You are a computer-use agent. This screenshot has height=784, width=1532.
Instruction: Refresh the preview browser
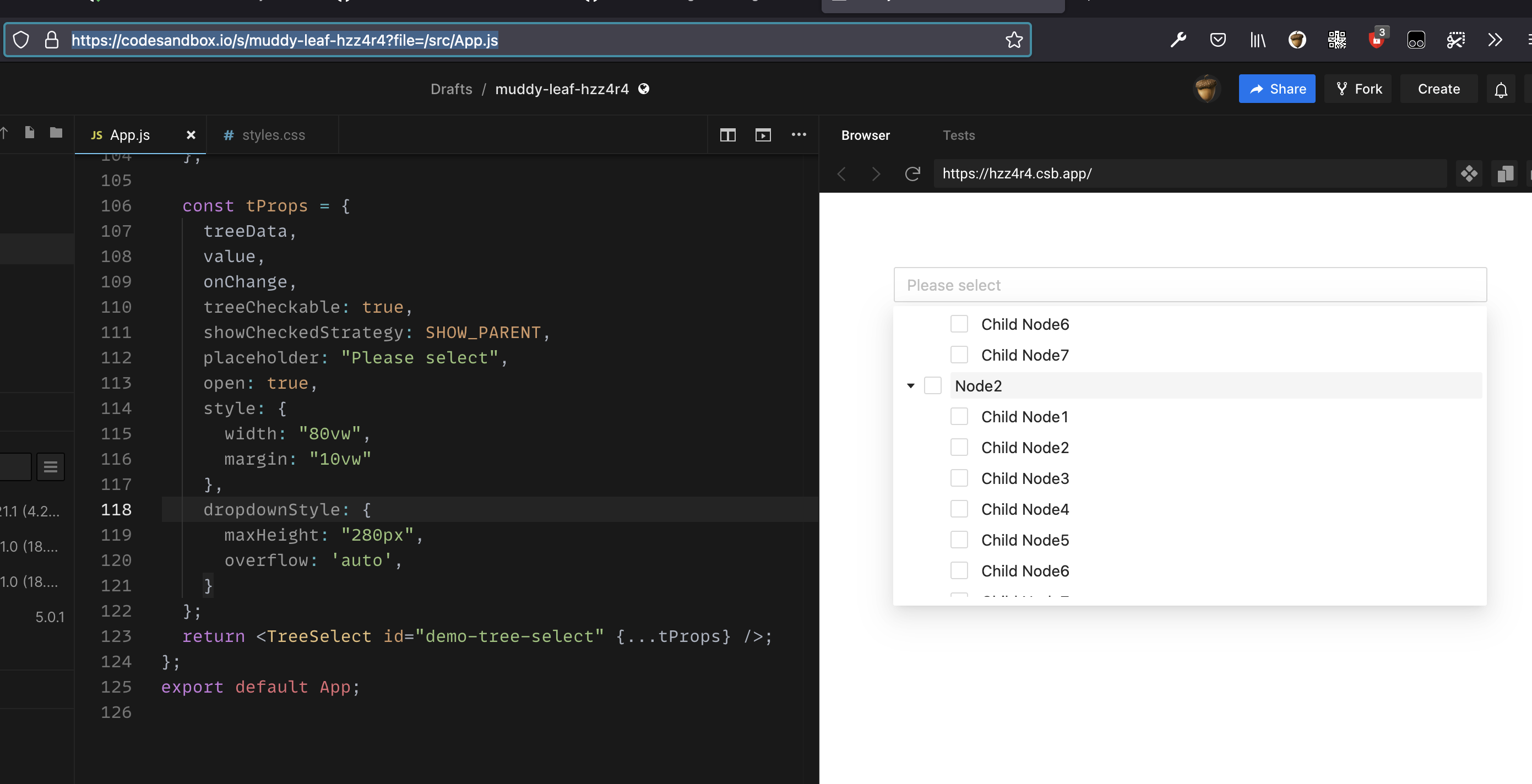pos(912,173)
